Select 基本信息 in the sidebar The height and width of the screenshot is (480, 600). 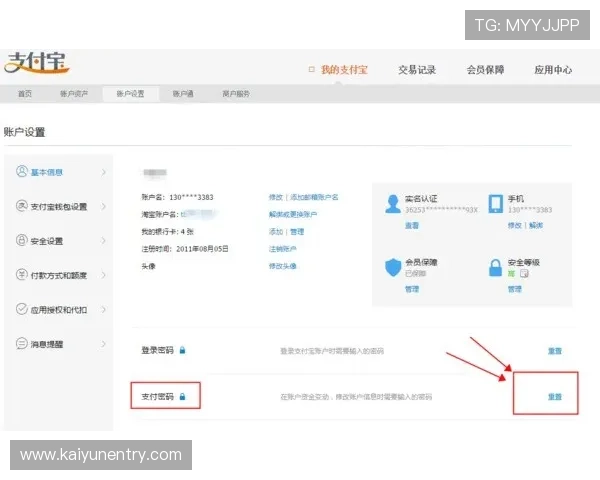click(47, 172)
